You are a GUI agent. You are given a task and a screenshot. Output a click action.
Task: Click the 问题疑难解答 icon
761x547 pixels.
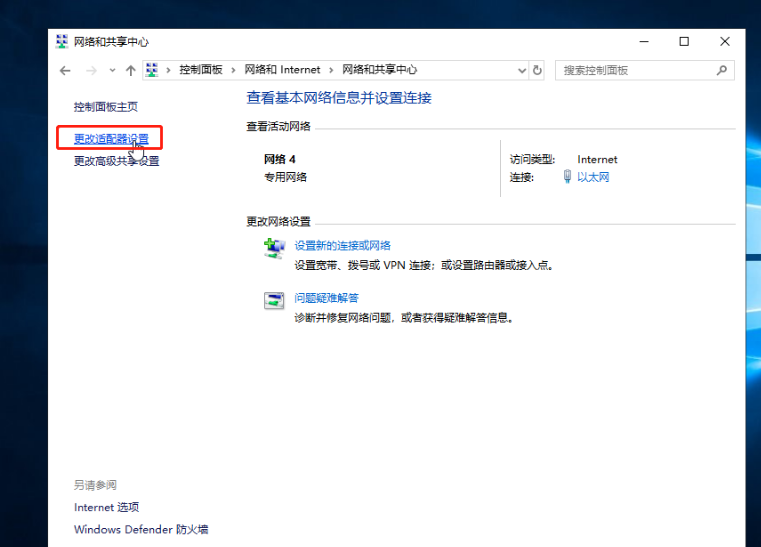pyautogui.click(x=274, y=301)
